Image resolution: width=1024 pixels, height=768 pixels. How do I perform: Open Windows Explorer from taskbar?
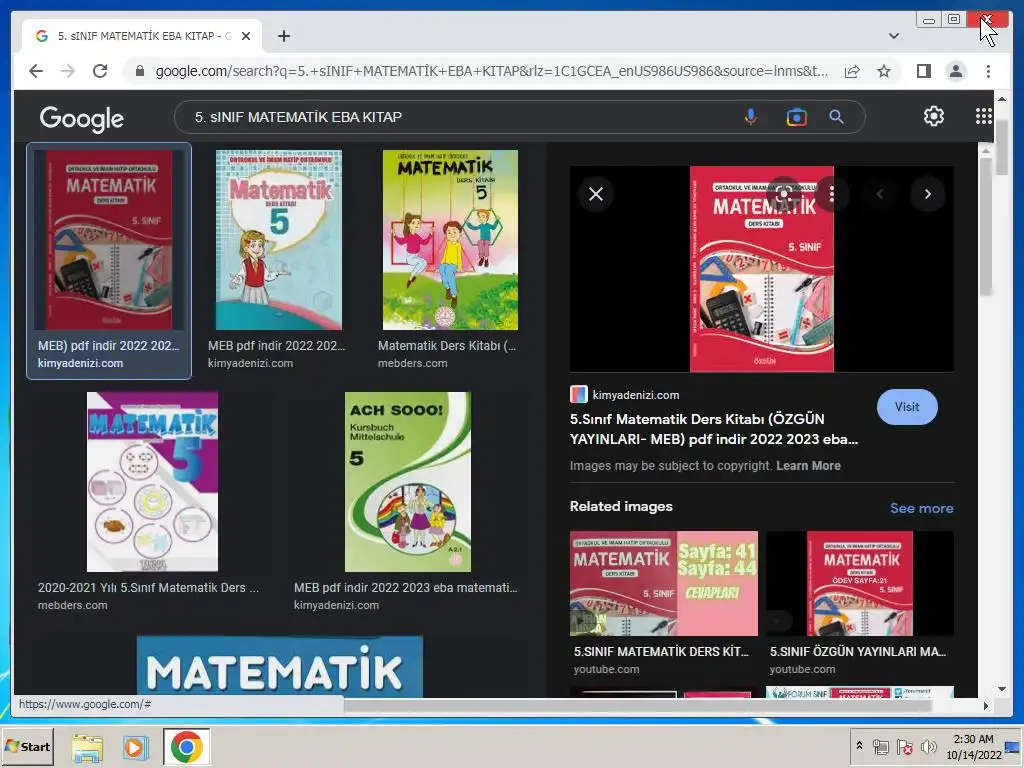click(x=87, y=747)
